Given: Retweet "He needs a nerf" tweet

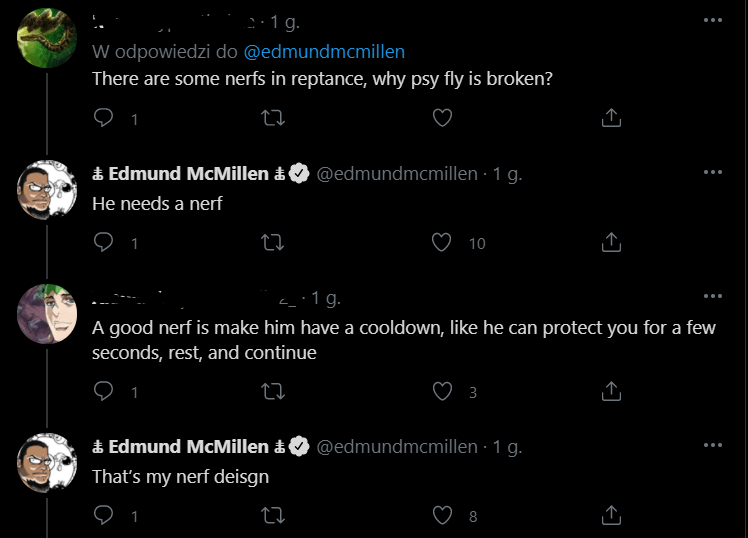Looking at the screenshot, I should [x=272, y=242].
